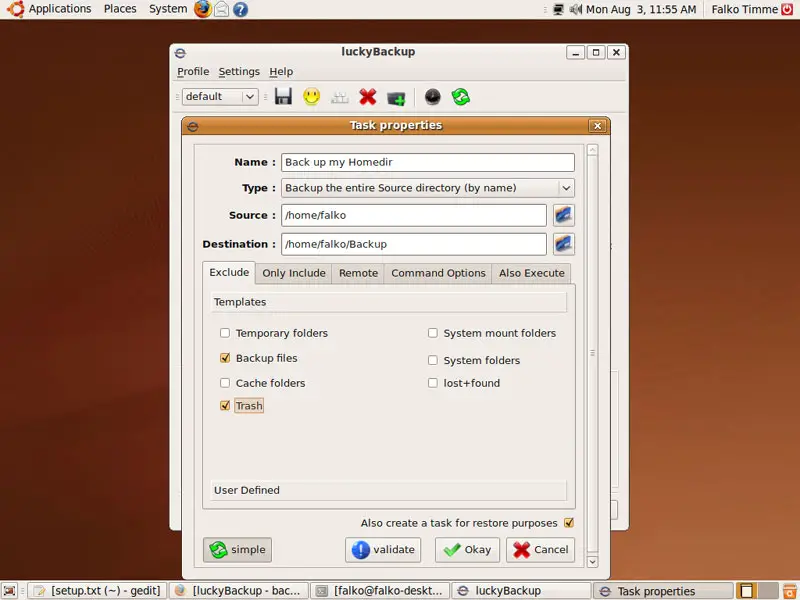Viewport: 800px width, 600px height.
Task: Open the backup Type dropdown
Action: pos(428,188)
